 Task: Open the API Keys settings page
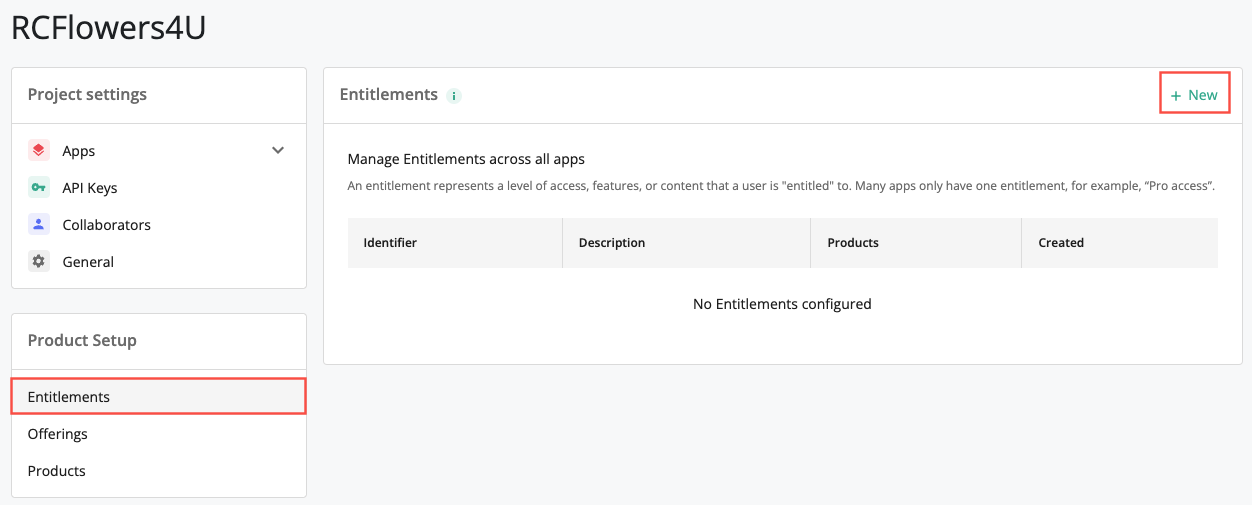pos(90,188)
